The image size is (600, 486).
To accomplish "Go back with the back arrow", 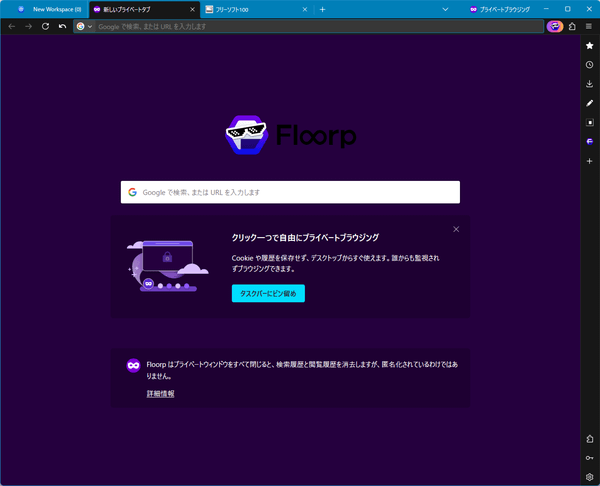I will click(x=12, y=26).
